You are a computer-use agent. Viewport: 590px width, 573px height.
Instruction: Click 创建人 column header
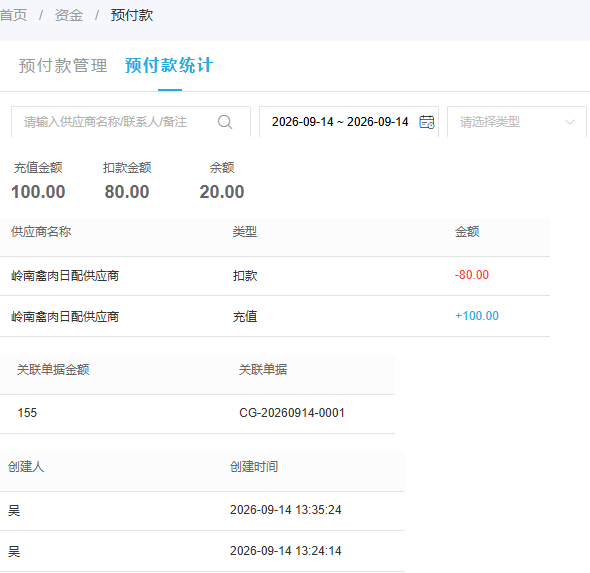[26, 467]
